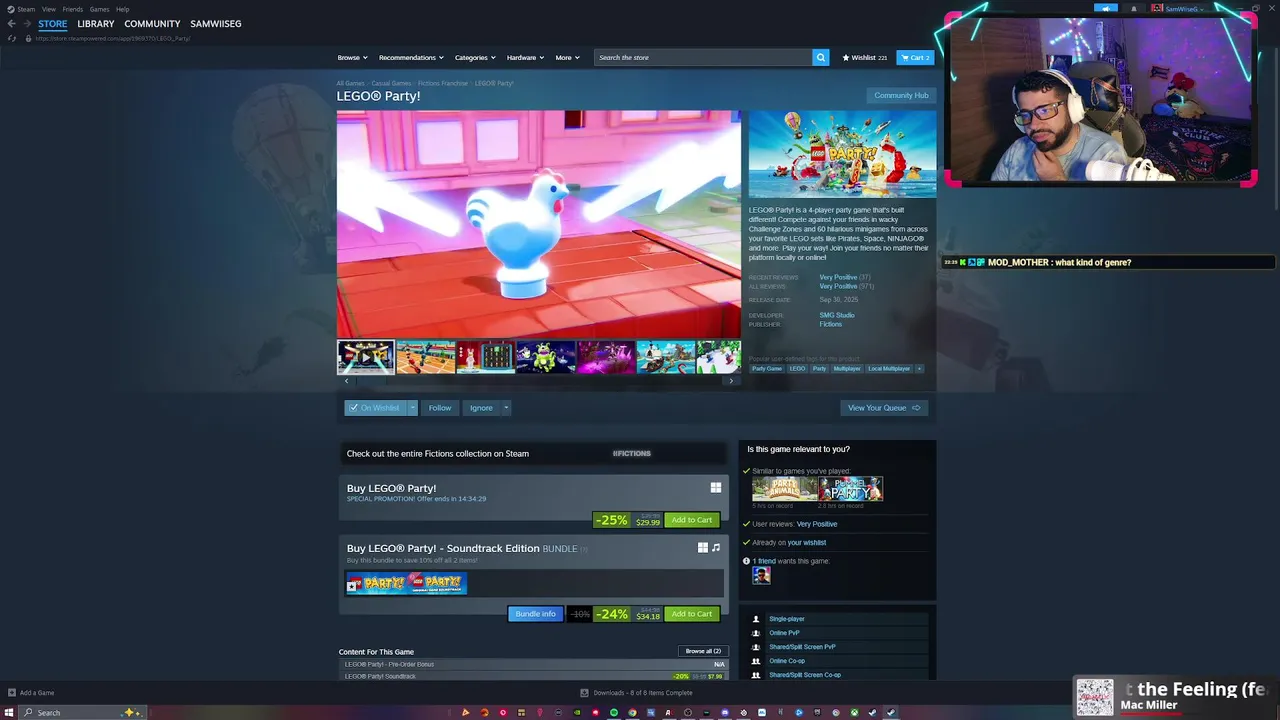Switch to the COMMUNITY tab
This screenshot has width=1280, height=720.
click(x=152, y=24)
